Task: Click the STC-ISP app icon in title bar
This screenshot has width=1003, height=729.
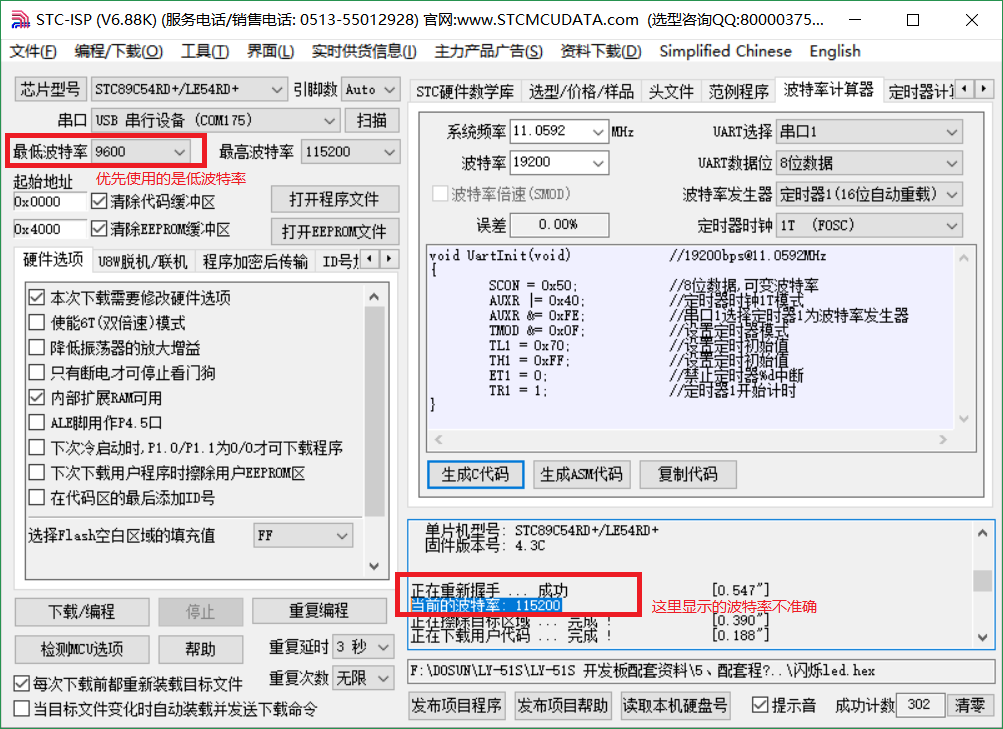Action: point(20,20)
